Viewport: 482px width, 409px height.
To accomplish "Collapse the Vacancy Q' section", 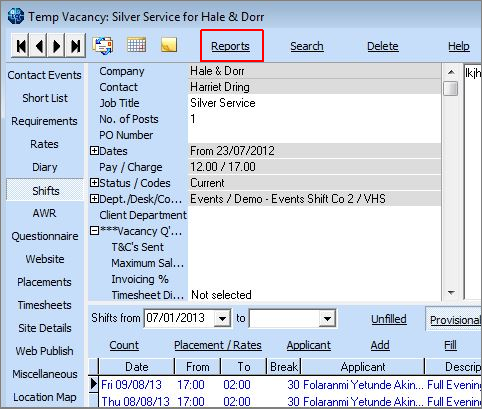I will (94, 231).
